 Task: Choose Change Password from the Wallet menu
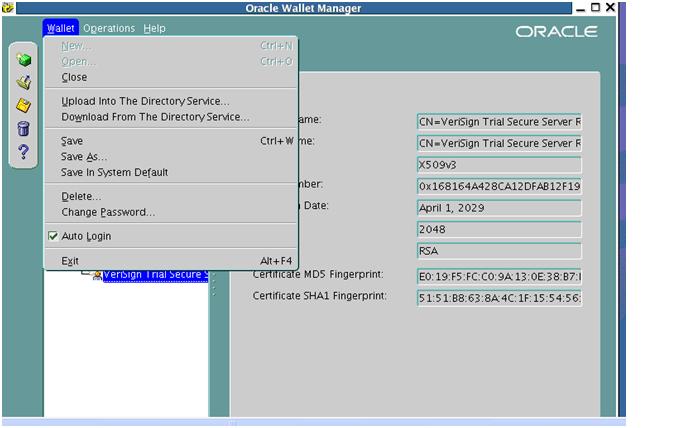(108, 212)
